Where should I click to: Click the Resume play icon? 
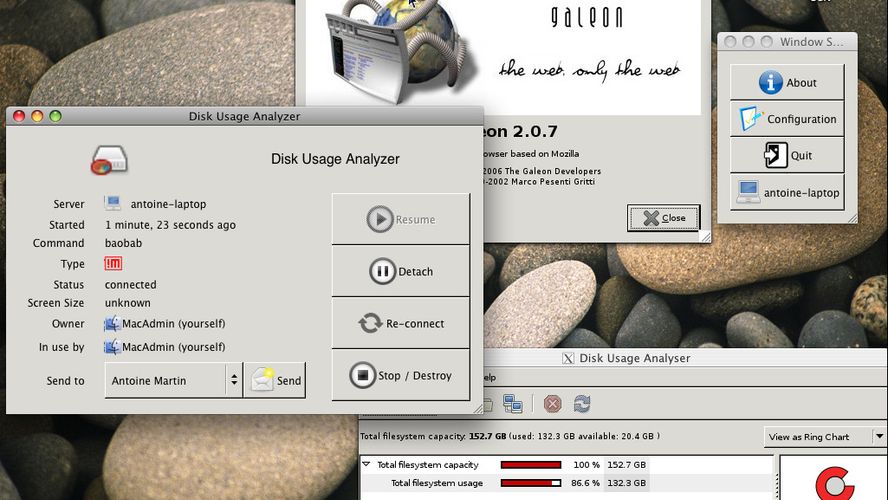click(379, 219)
